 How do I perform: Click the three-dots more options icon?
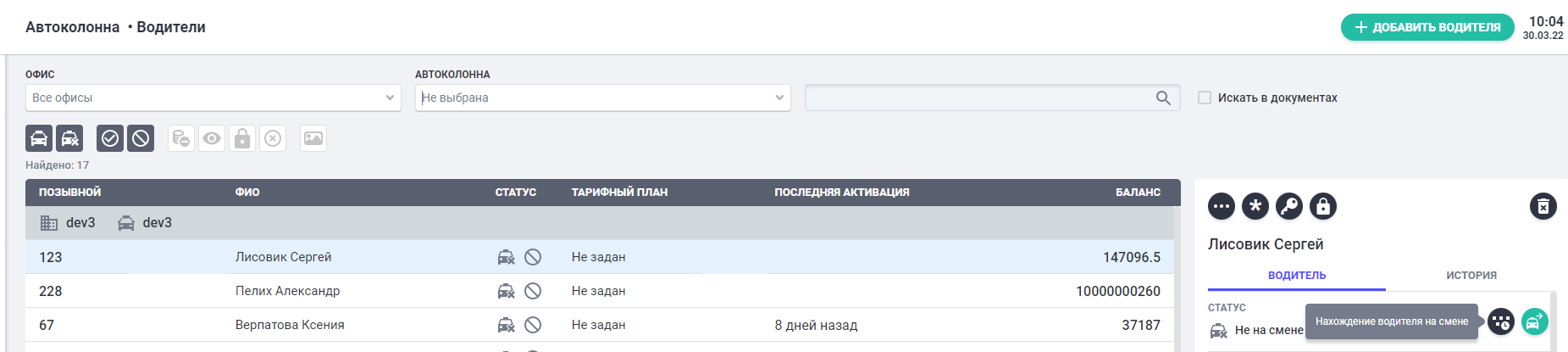pos(1222,206)
